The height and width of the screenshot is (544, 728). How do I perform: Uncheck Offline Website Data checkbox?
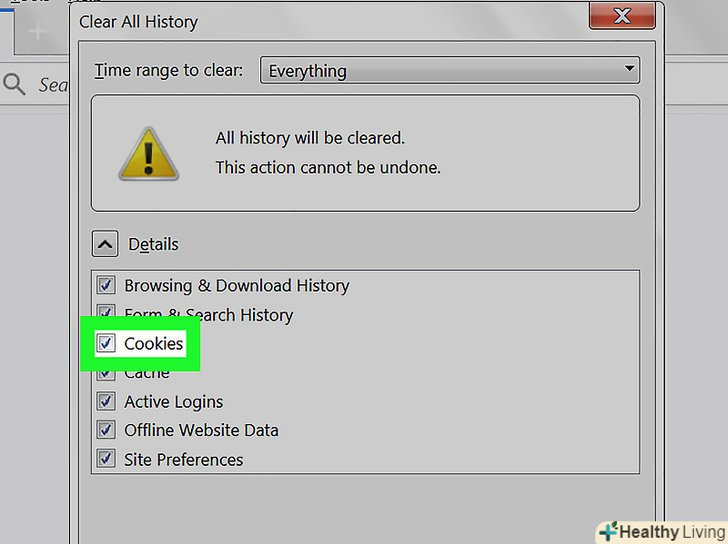[106, 430]
